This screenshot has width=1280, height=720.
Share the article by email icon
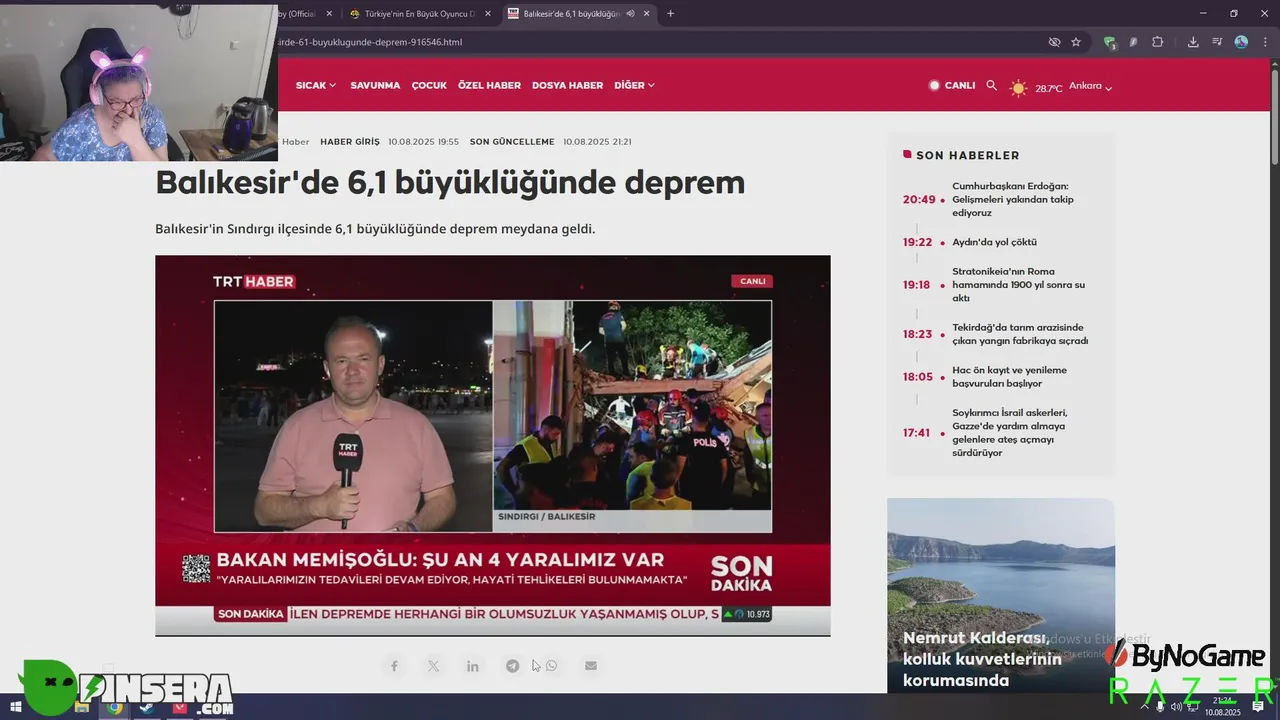tap(591, 666)
